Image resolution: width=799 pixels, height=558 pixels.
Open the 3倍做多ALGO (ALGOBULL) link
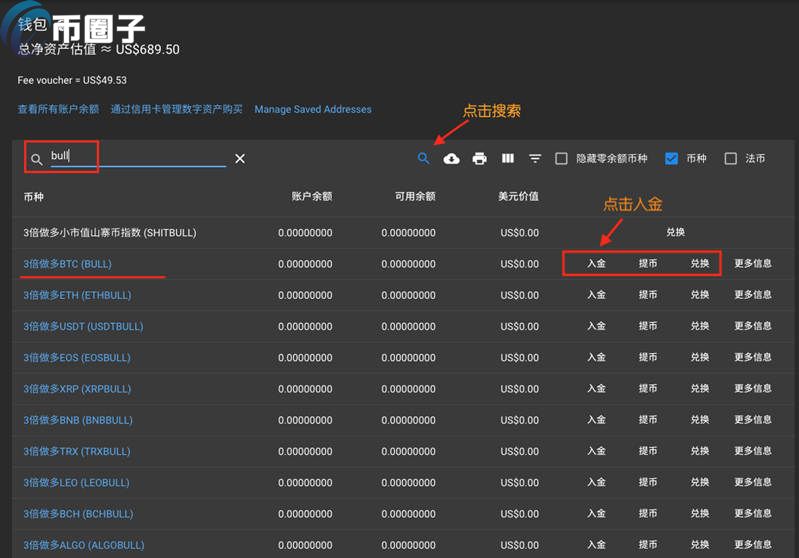(84, 545)
